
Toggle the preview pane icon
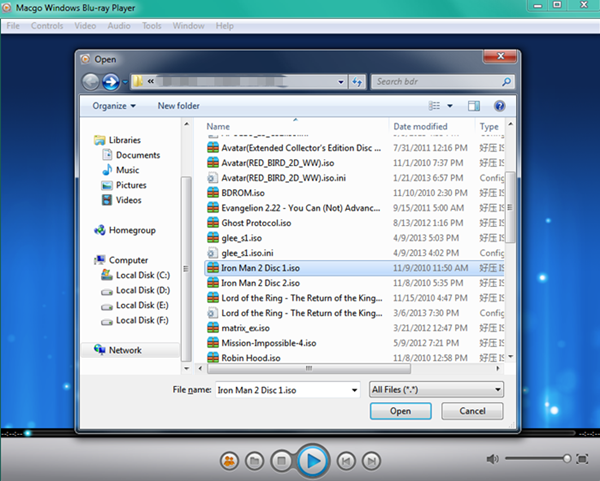pos(474,106)
